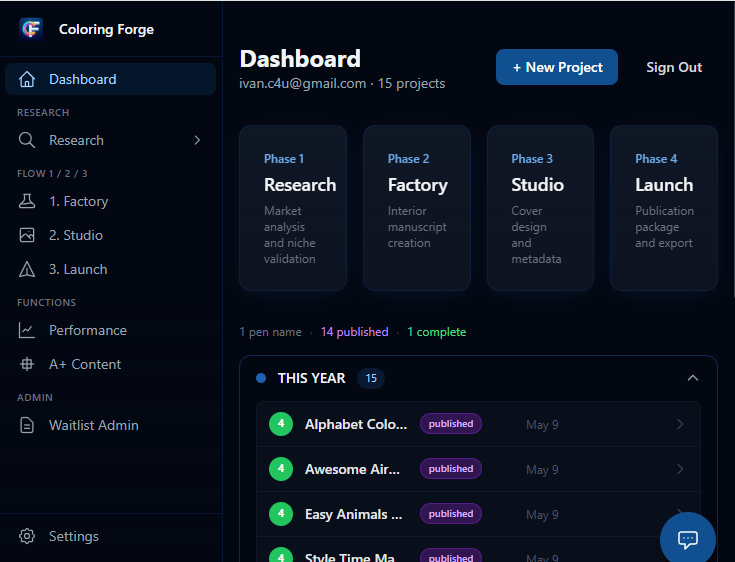Click the 1 pen name text
The height and width of the screenshot is (562, 735).
point(270,332)
